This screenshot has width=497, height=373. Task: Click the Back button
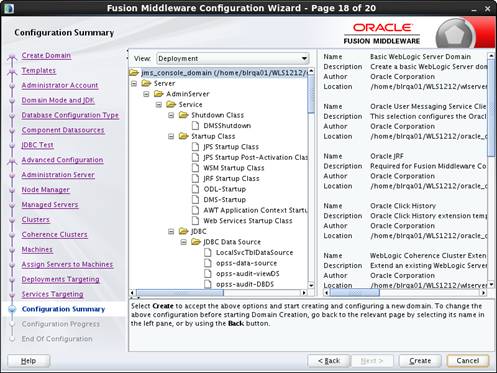click(x=329, y=361)
